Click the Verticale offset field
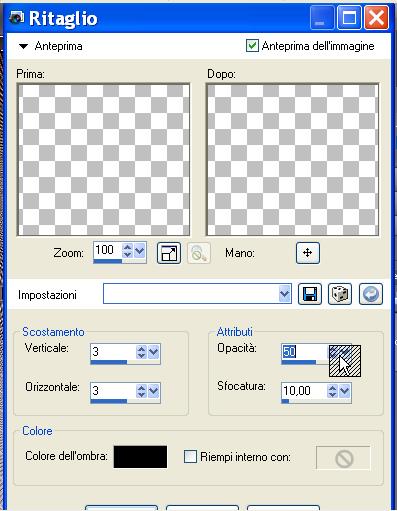This screenshot has height=511, width=397. [x=113, y=352]
